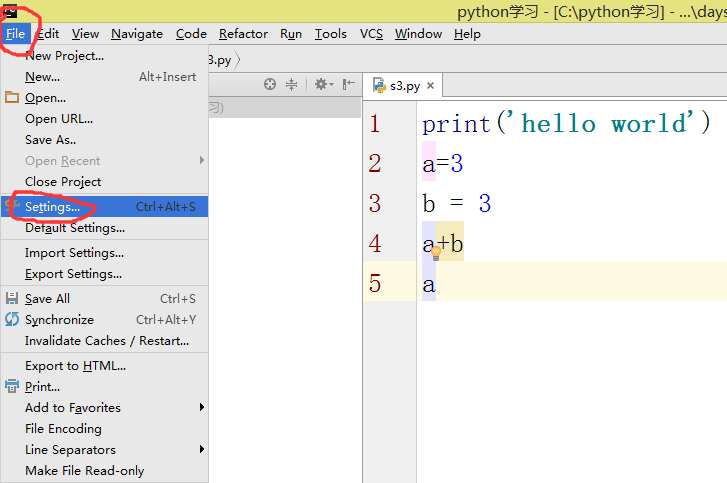Choose Export Settings...
This screenshot has height=483, width=727.
104,274
